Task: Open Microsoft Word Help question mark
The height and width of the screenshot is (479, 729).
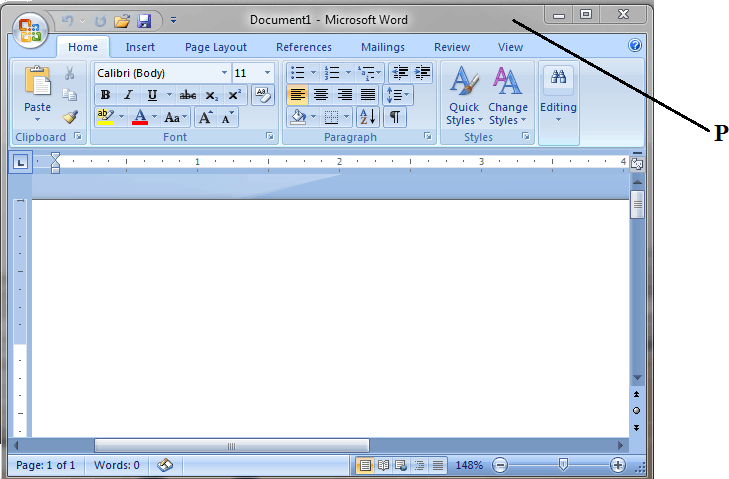Action: pos(635,46)
